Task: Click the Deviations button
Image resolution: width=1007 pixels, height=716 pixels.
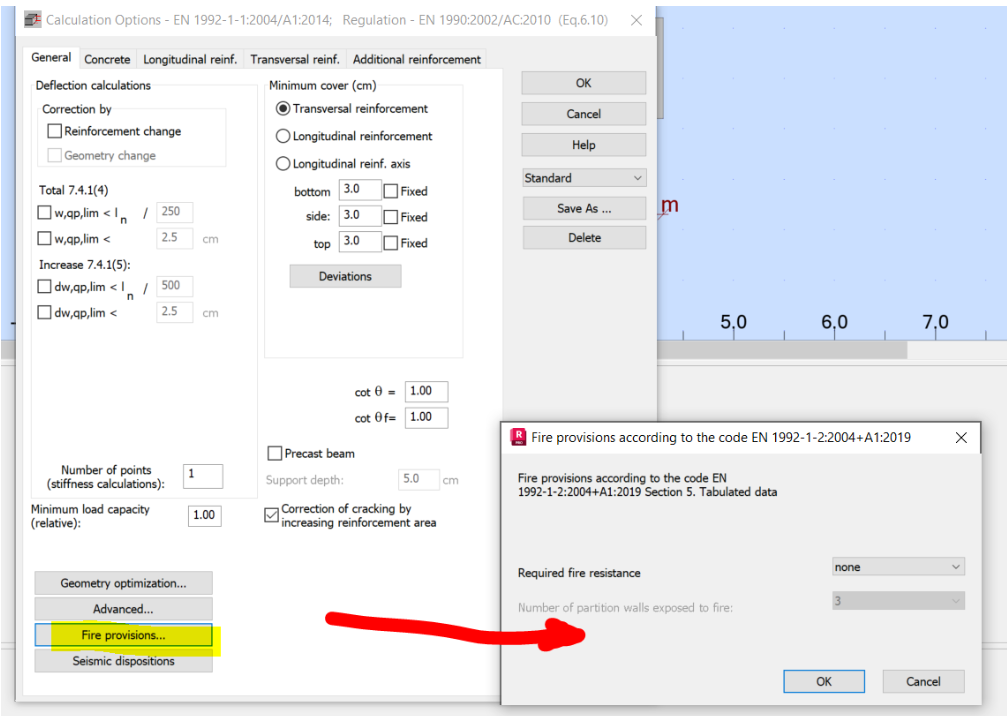Action: coord(345,277)
